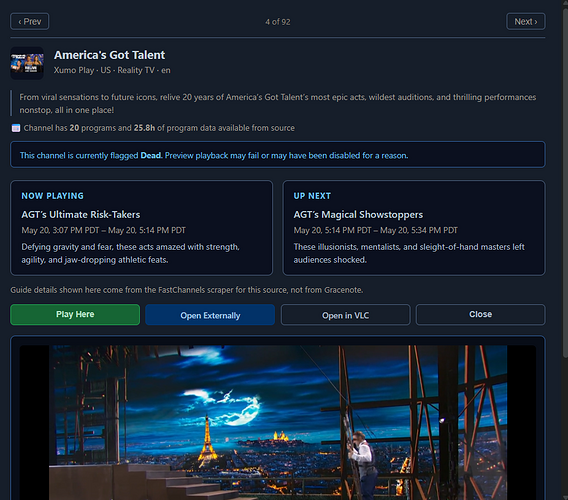This screenshot has height=500, width=568.
Task: Click the Gracenote guide details note
Action: [187, 290]
